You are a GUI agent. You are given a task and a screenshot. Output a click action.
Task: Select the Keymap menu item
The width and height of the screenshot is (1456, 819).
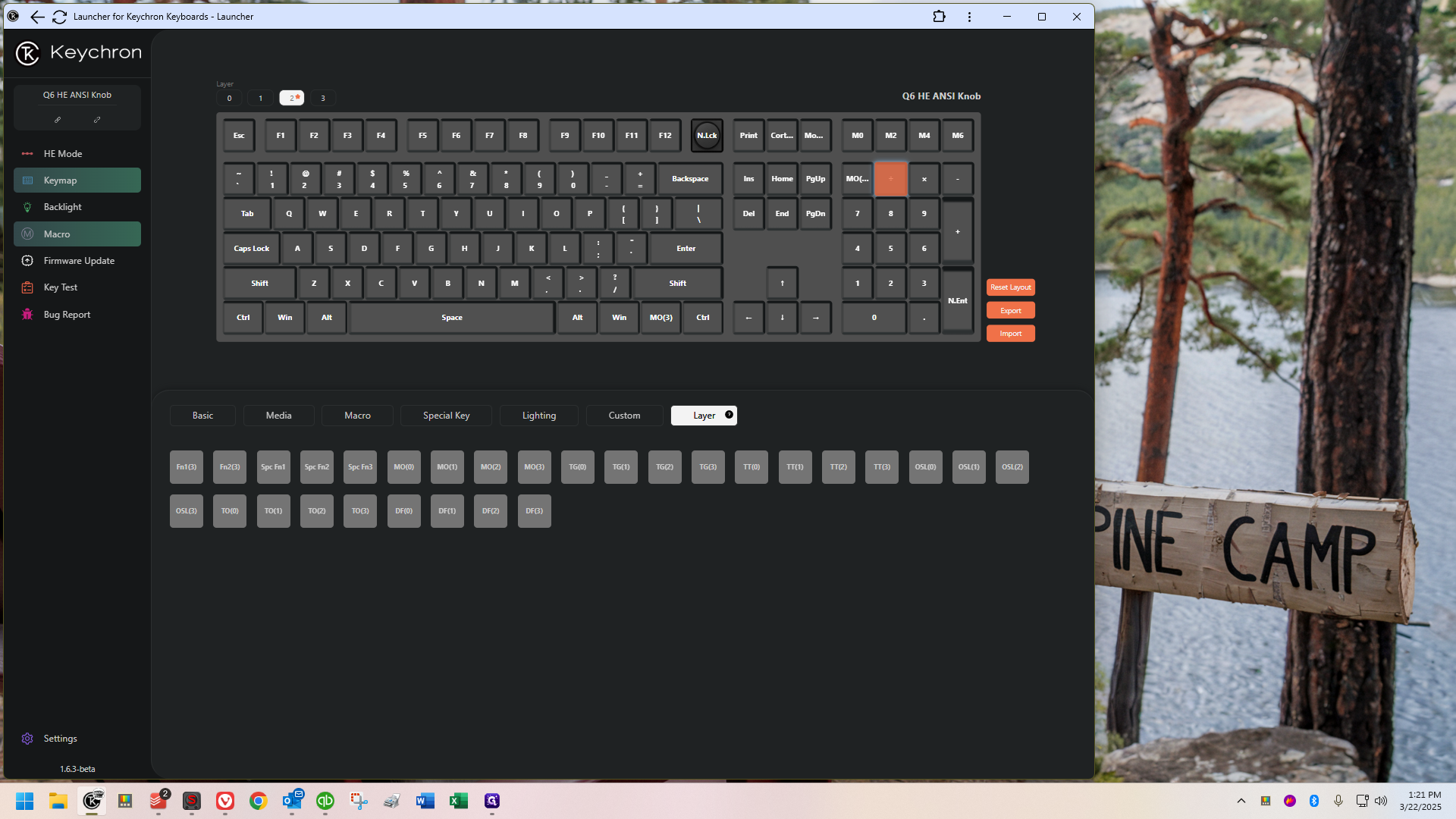click(77, 180)
